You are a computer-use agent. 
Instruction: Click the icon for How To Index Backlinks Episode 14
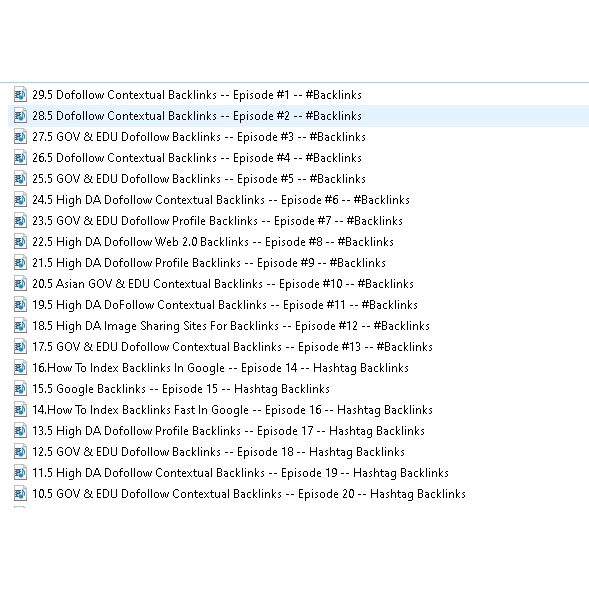point(20,368)
